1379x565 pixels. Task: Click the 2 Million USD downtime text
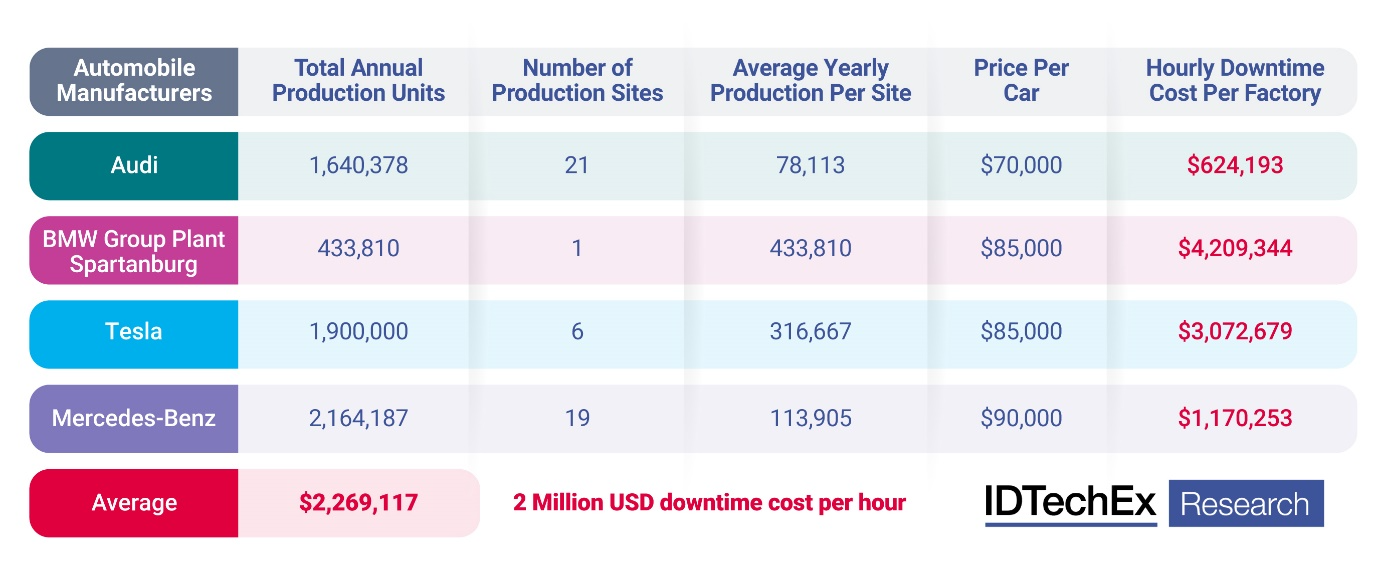[709, 503]
